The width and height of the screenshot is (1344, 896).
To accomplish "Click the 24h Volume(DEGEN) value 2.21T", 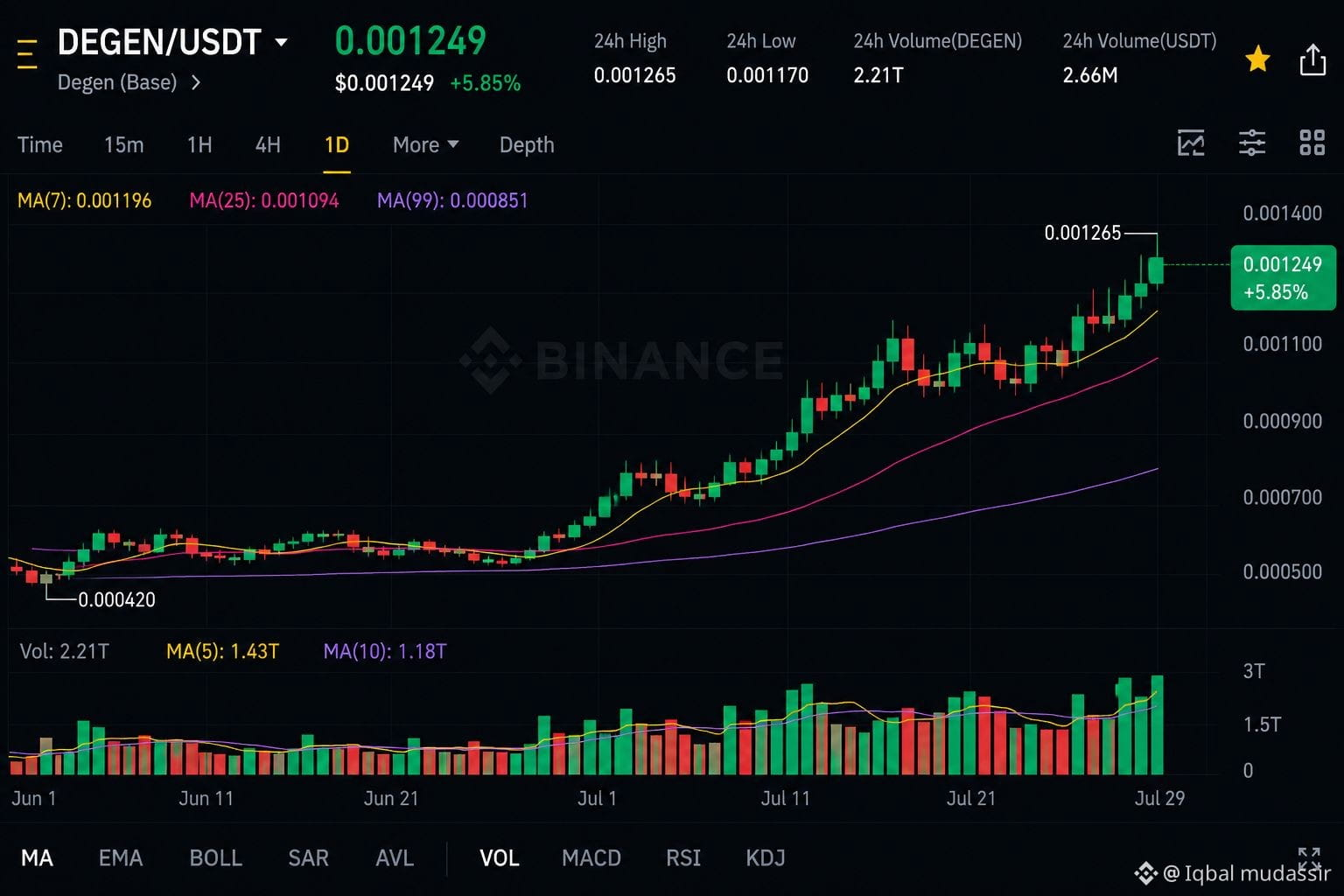I will pyautogui.click(x=878, y=75).
